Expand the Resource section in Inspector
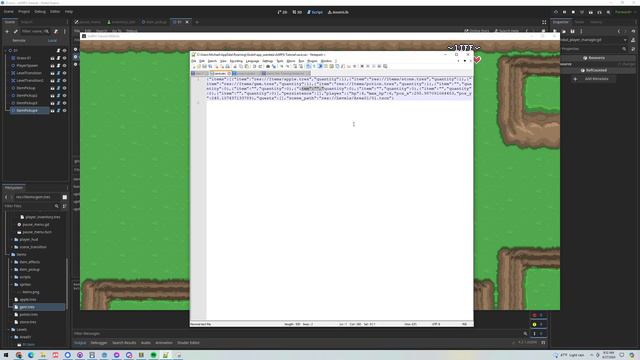This screenshot has width=640, height=360. [594, 58]
